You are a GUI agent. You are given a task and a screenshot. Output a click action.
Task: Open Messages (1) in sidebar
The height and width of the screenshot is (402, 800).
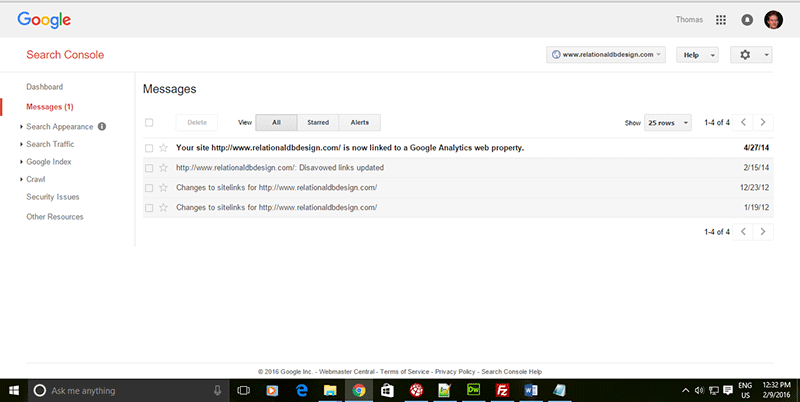49,107
